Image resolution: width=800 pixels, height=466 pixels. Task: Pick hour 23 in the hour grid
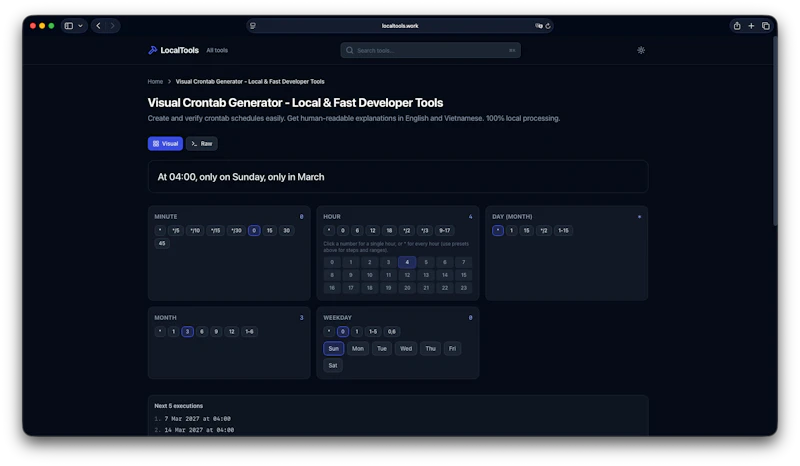click(463, 288)
